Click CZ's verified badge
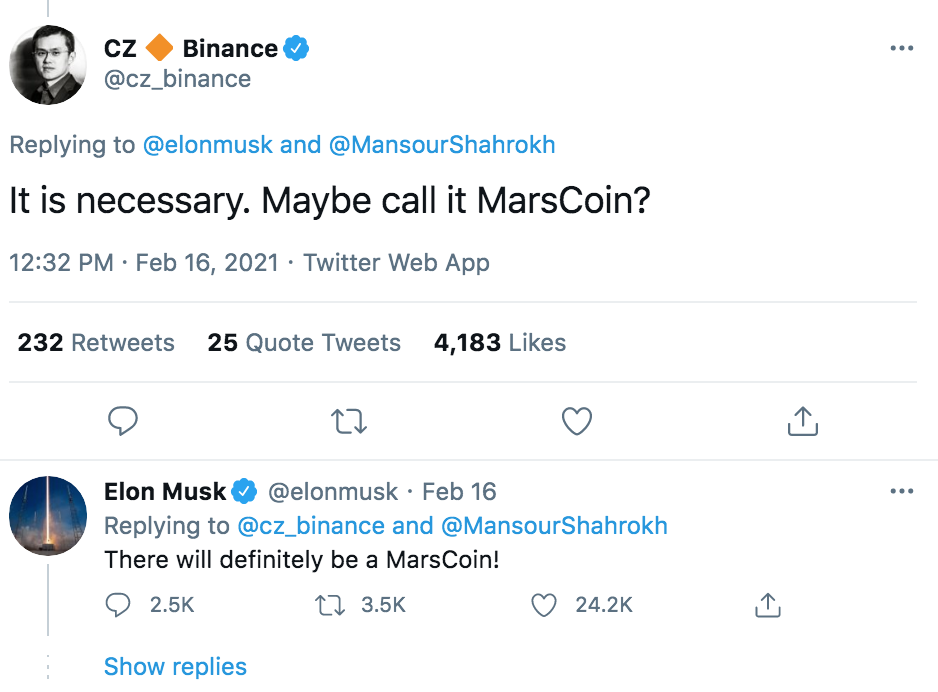Screen dimensions: 938x692 pyautogui.click(x=297, y=47)
